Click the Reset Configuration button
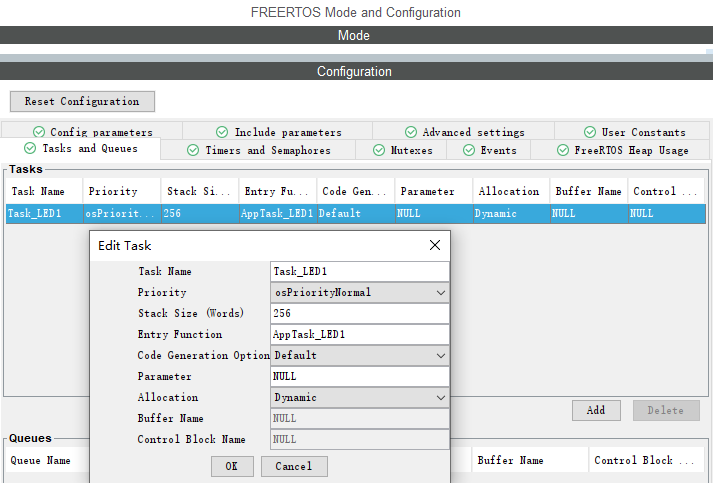This screenshot has width=713, height=483. click(x=82, y=101)
